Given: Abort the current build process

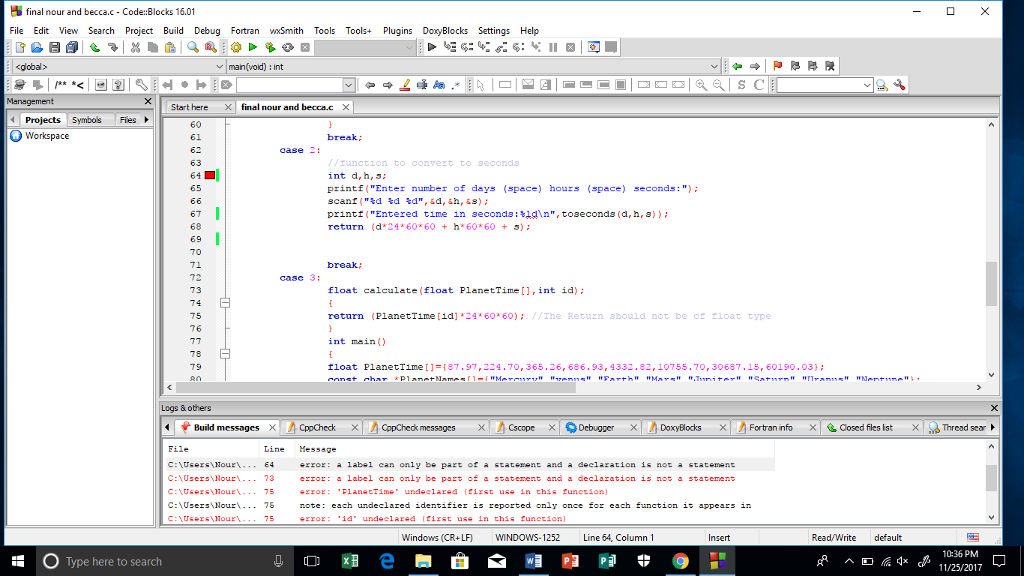Looking at the screenshot, I should [x=304, y=46].
